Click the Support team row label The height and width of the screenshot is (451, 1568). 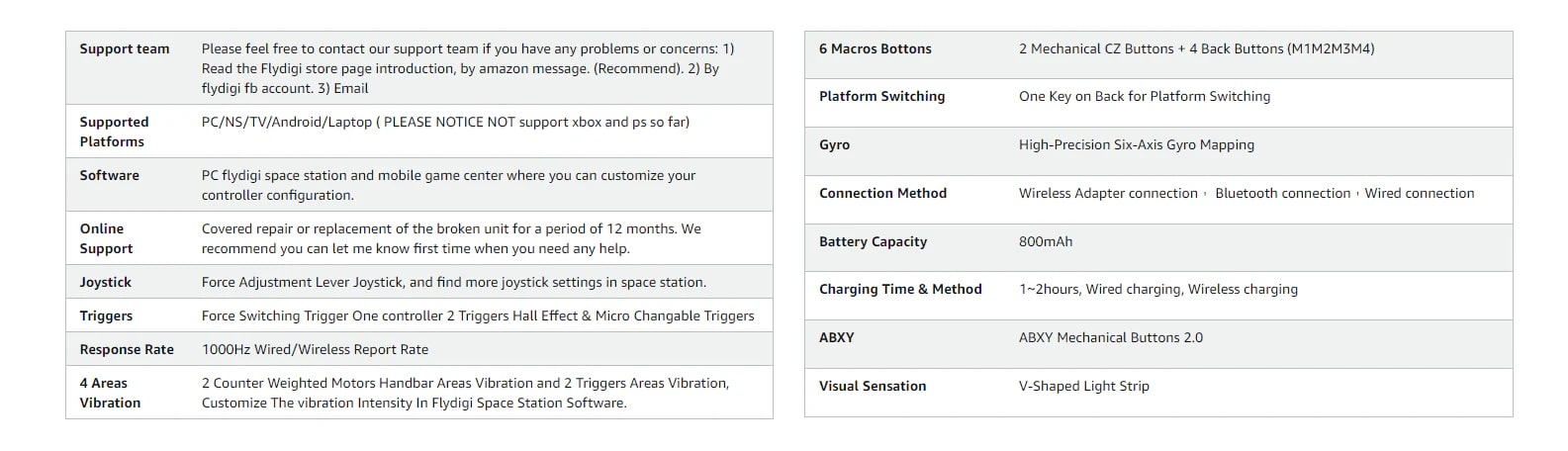pos(125,48)
